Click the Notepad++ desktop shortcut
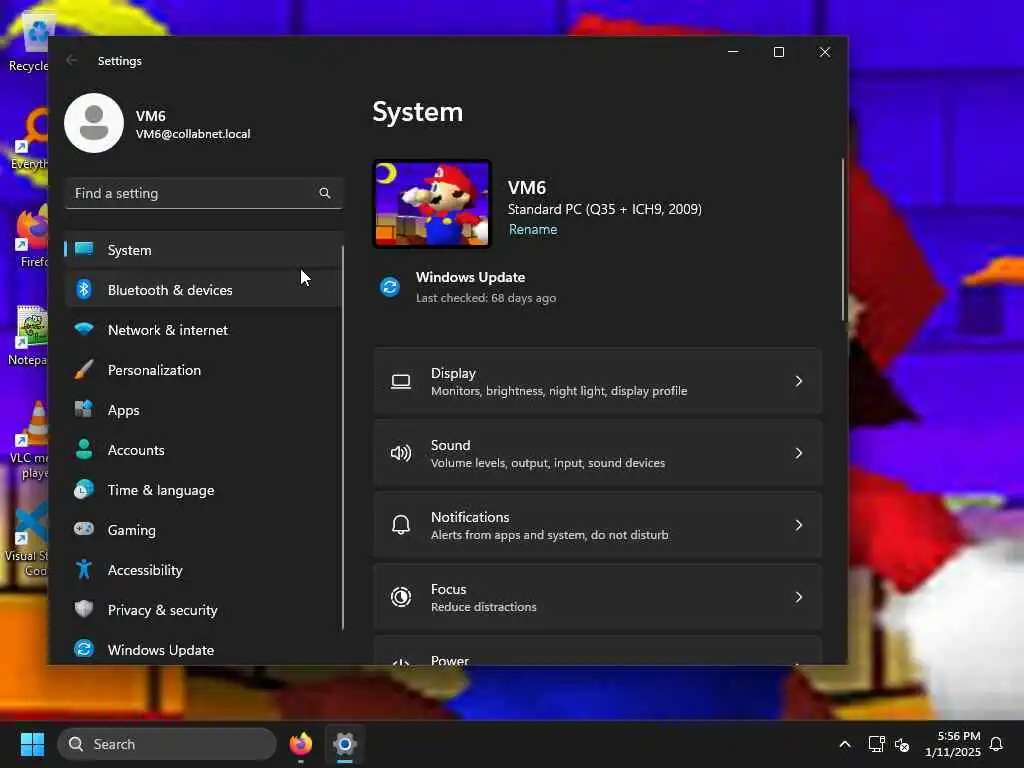 point(27,334)
